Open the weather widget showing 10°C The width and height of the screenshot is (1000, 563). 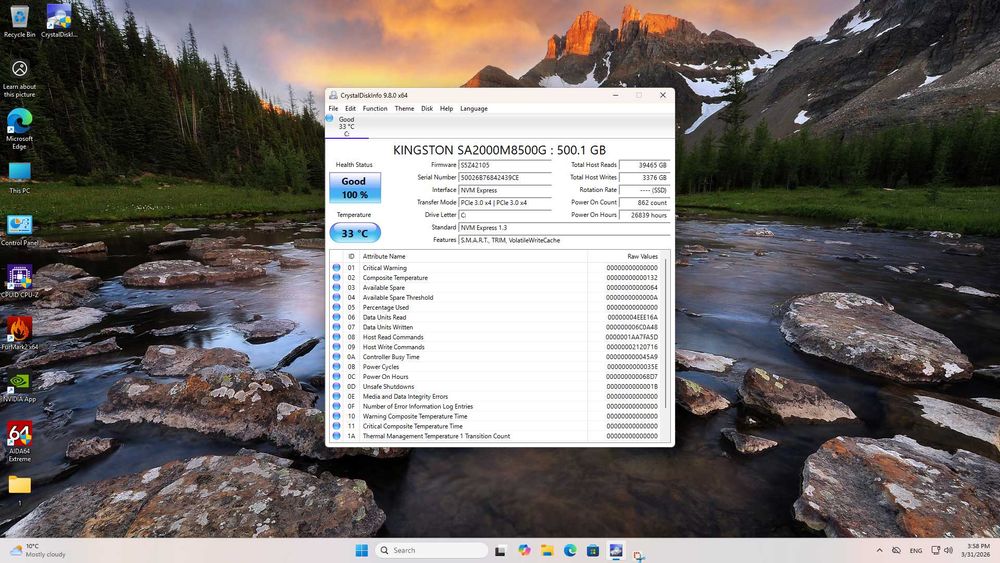tap(38, 550)
